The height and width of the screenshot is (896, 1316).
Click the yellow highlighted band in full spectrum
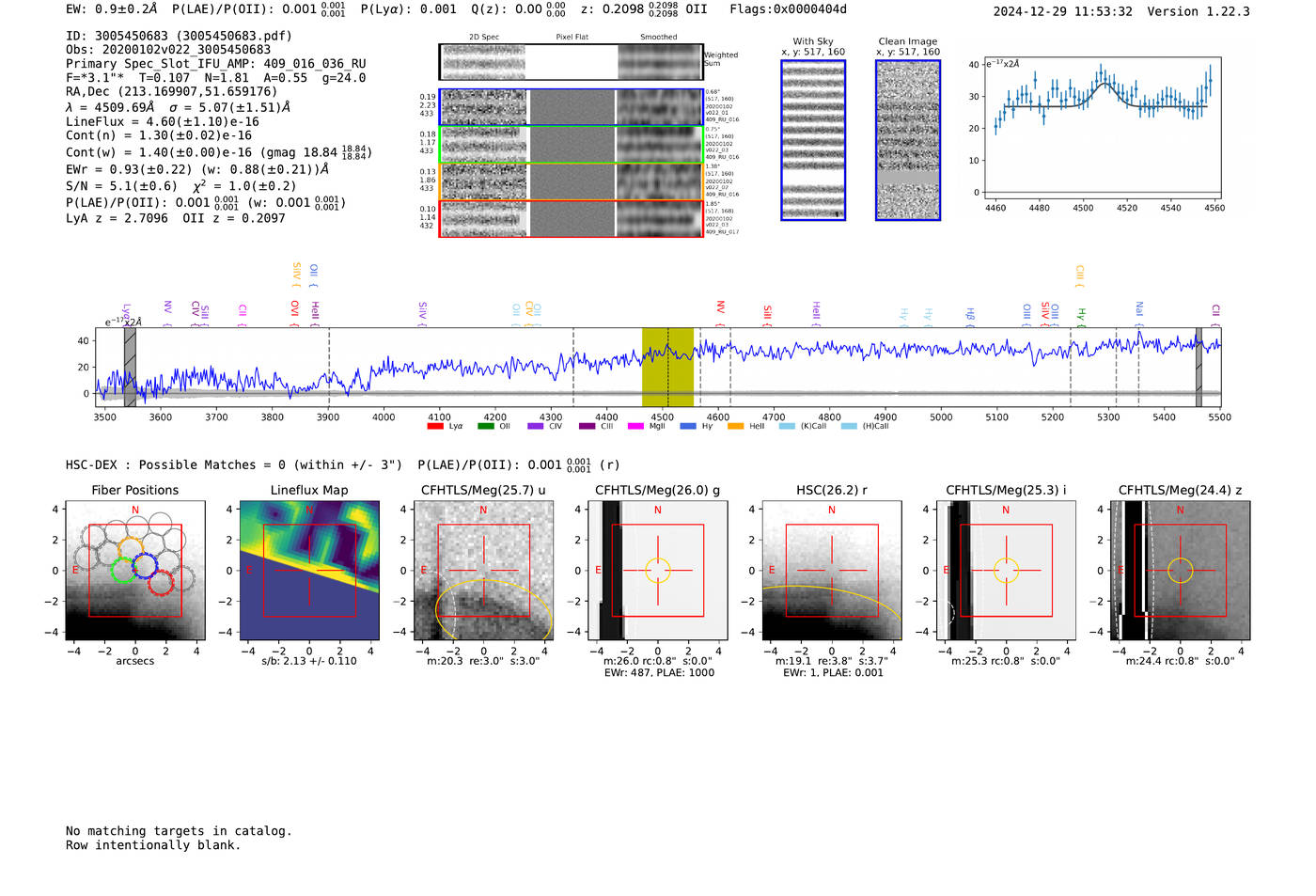[x=667, y=368]
